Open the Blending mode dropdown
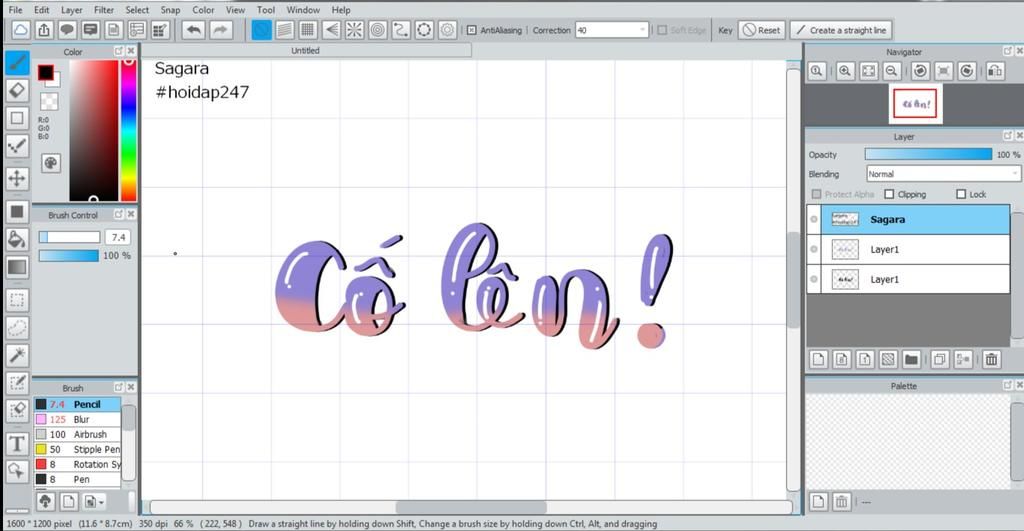 coord(943,174)
